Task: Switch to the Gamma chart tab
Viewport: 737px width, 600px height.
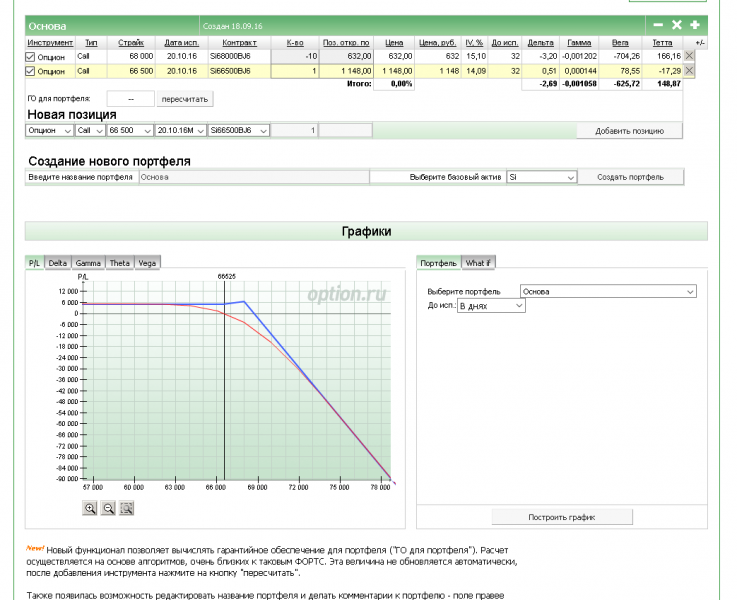Action: tap(87, 263)
